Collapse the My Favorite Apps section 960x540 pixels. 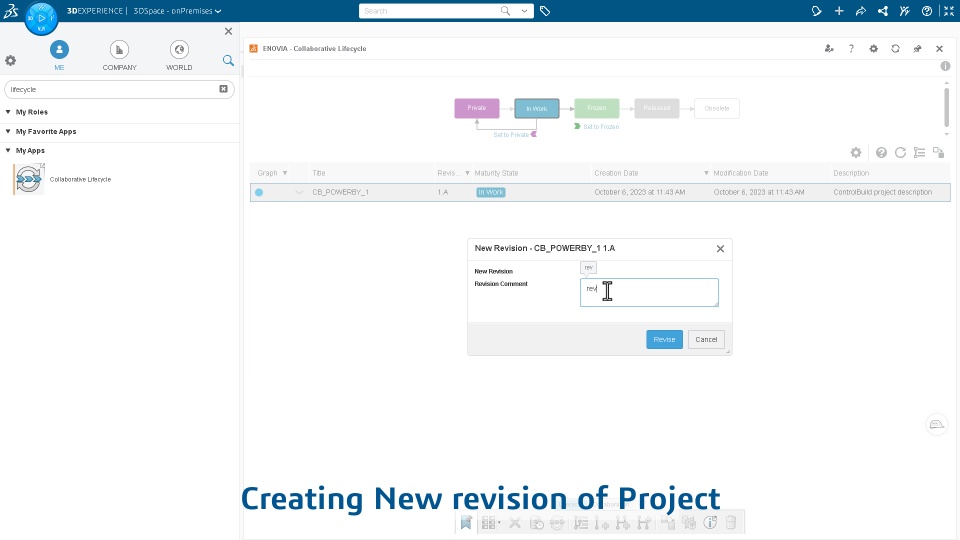tap(8, 132)
